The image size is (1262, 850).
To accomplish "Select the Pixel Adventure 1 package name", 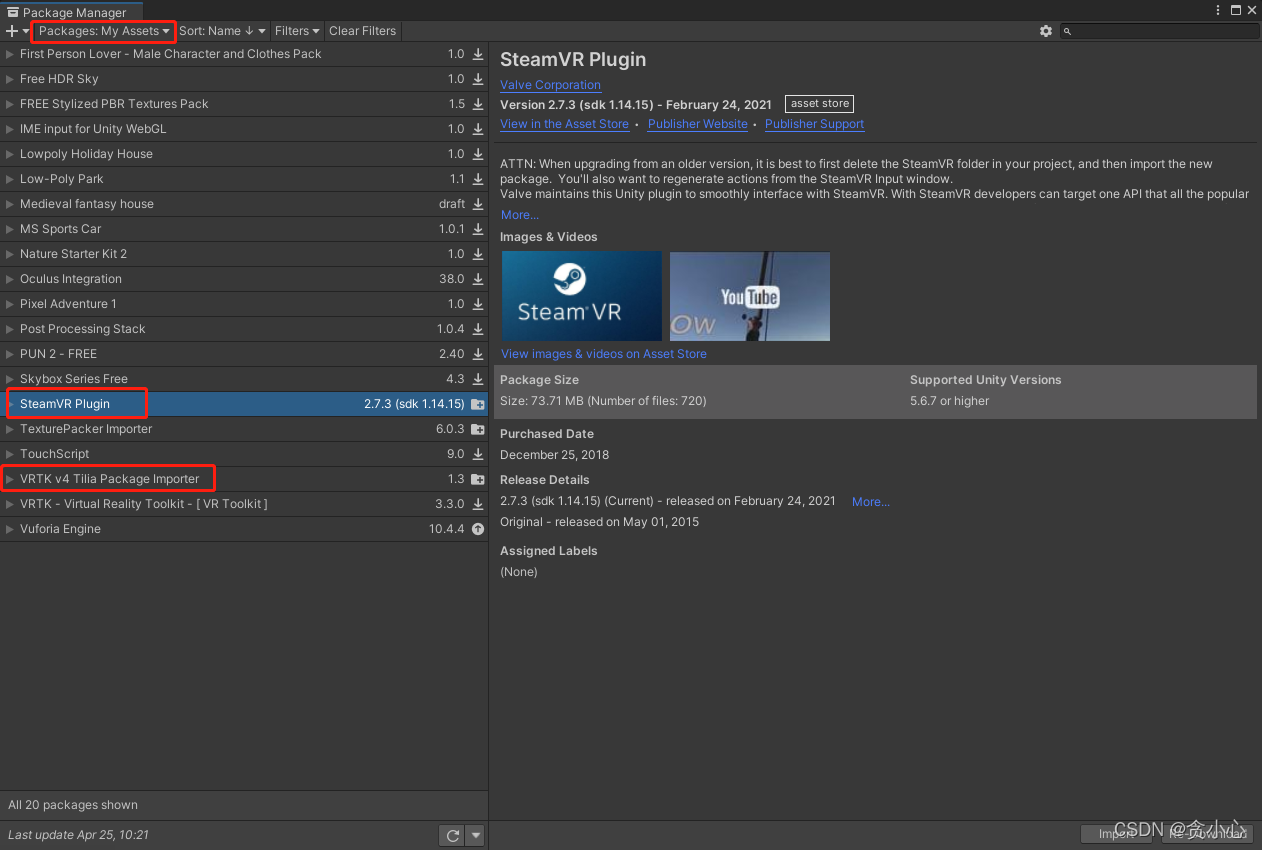I will coord(68,304).
